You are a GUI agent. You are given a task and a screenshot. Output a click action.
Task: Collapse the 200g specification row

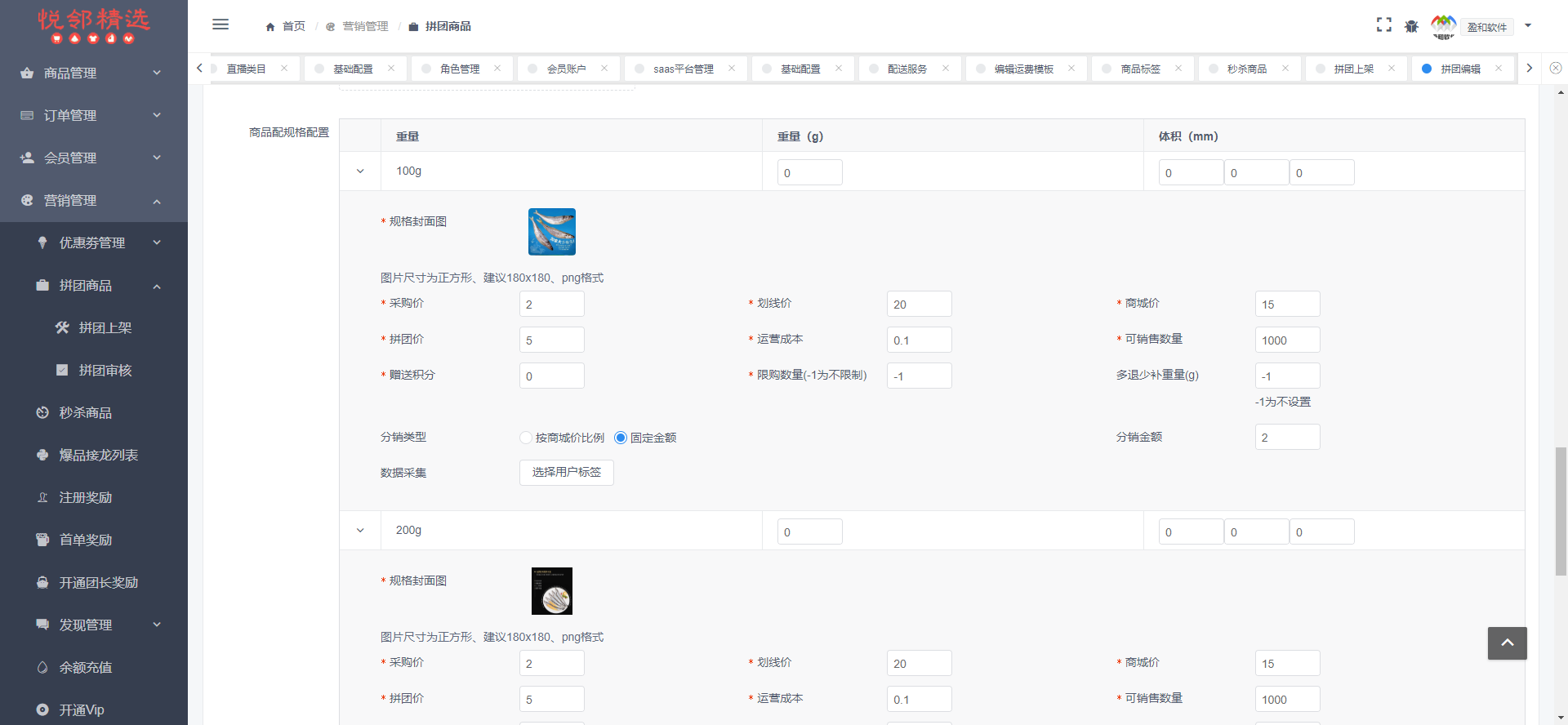360,531
